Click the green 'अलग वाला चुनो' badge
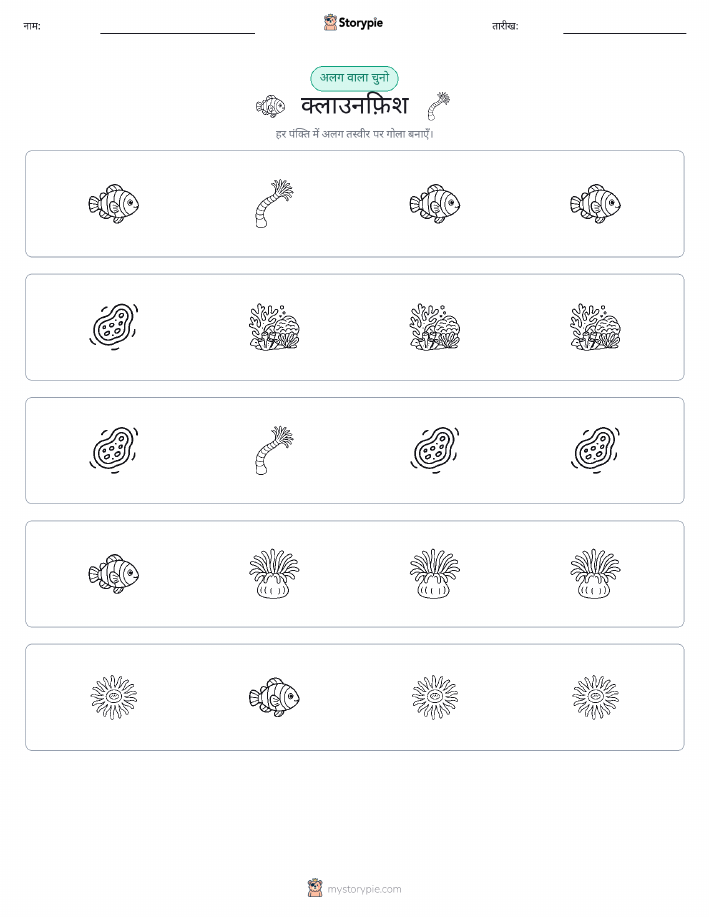Image resolution: width=709 pixels, height=917 pixels. coord(354,78)
